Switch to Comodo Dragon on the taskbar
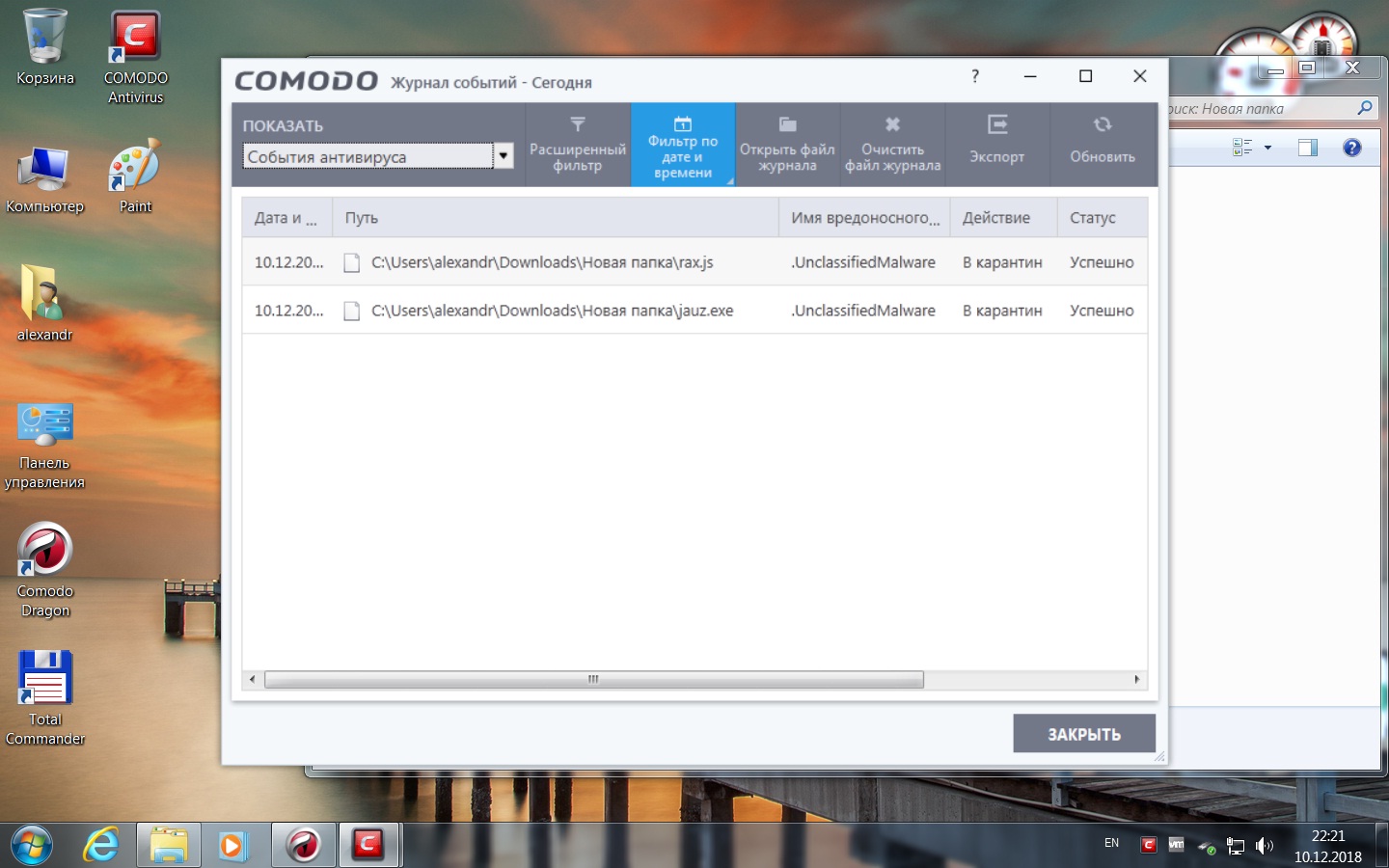 point(304,846)
